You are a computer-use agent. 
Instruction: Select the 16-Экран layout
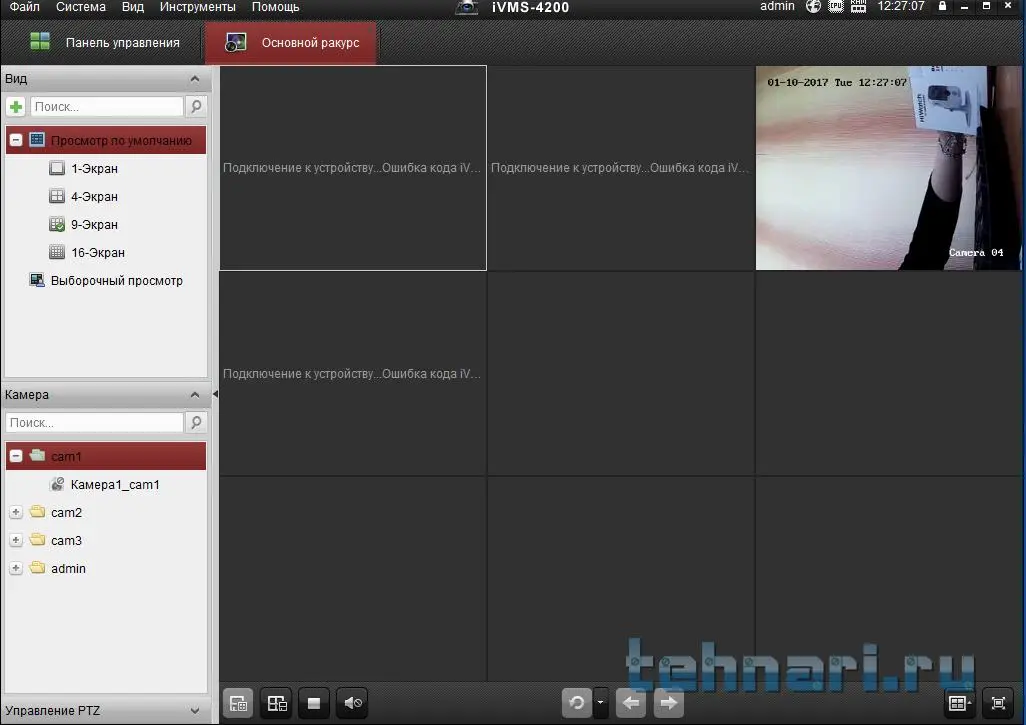(97, 253)
